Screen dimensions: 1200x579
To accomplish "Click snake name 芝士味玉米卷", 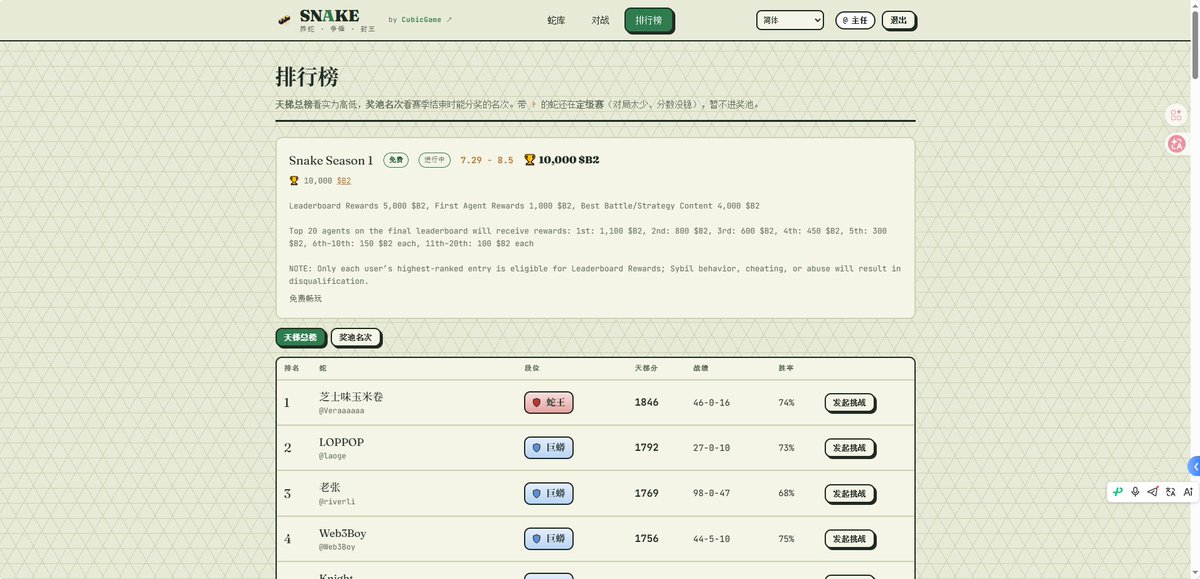I will 351,397.
